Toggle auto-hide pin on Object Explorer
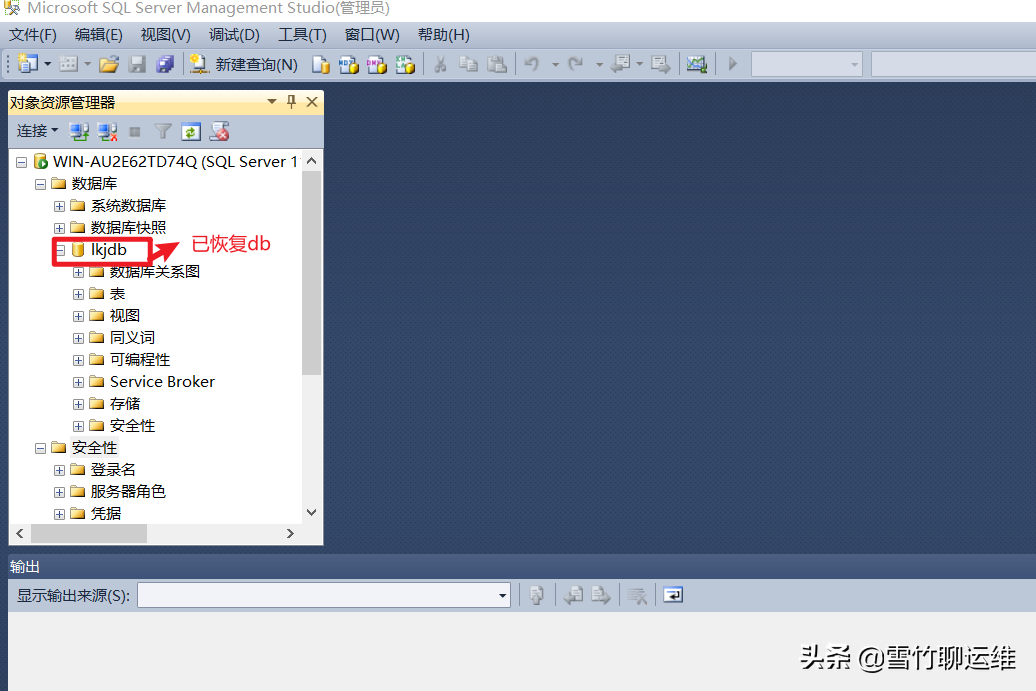Image resolution: width=1036 pixels, height=691 pixels. coord(291,102)
